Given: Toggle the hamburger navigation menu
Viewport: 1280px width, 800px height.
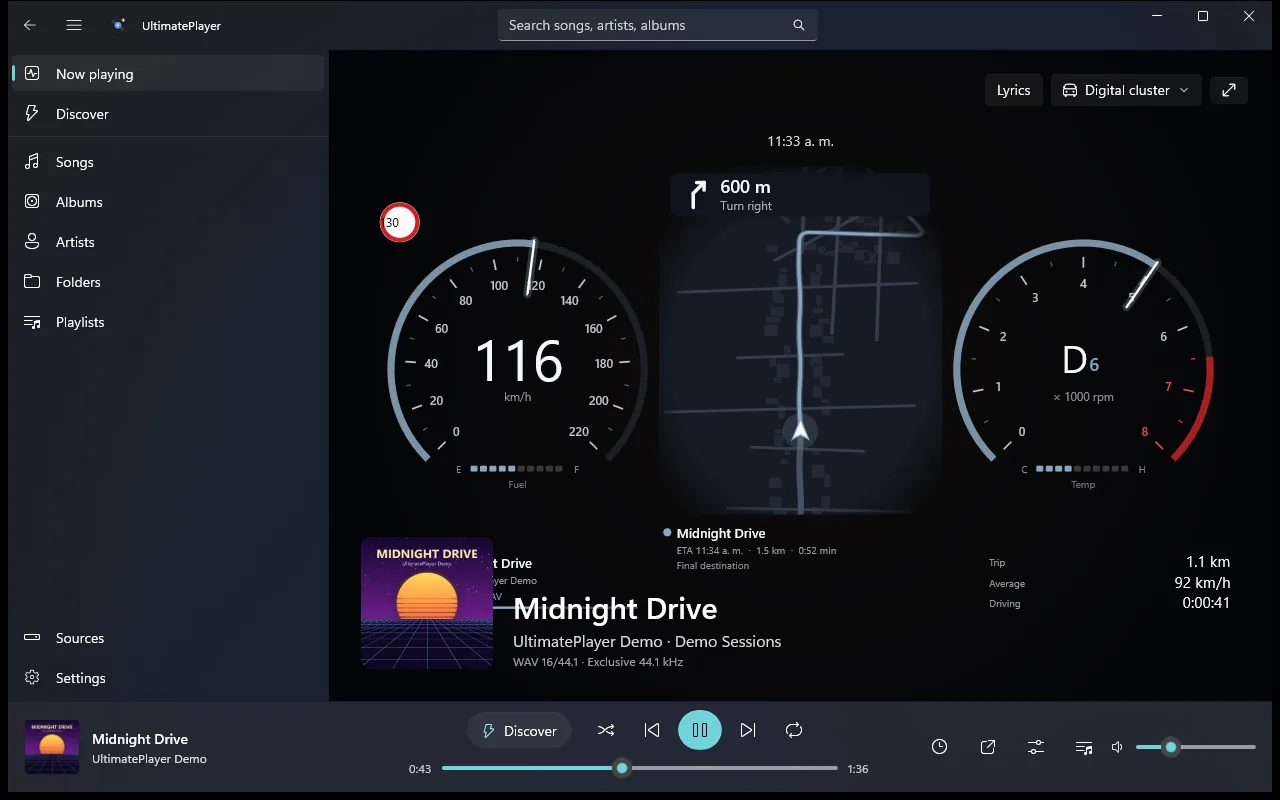Looking at the screenshot, I should (74, 25).
